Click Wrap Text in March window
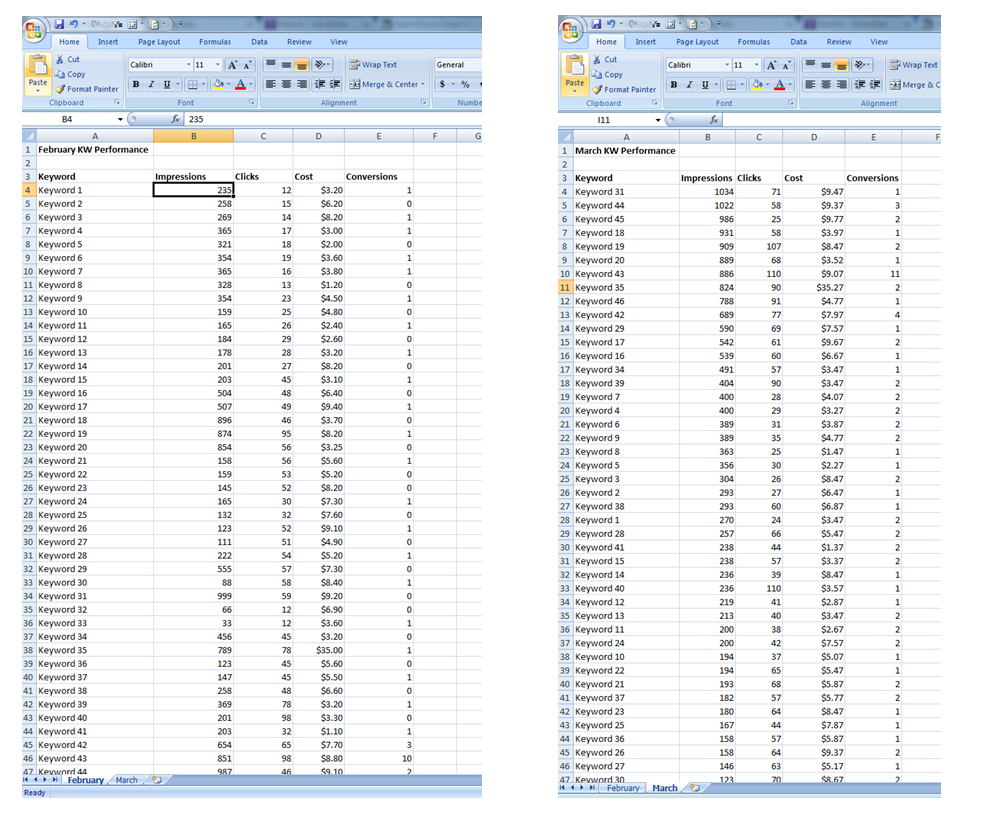 coord(914,65)
